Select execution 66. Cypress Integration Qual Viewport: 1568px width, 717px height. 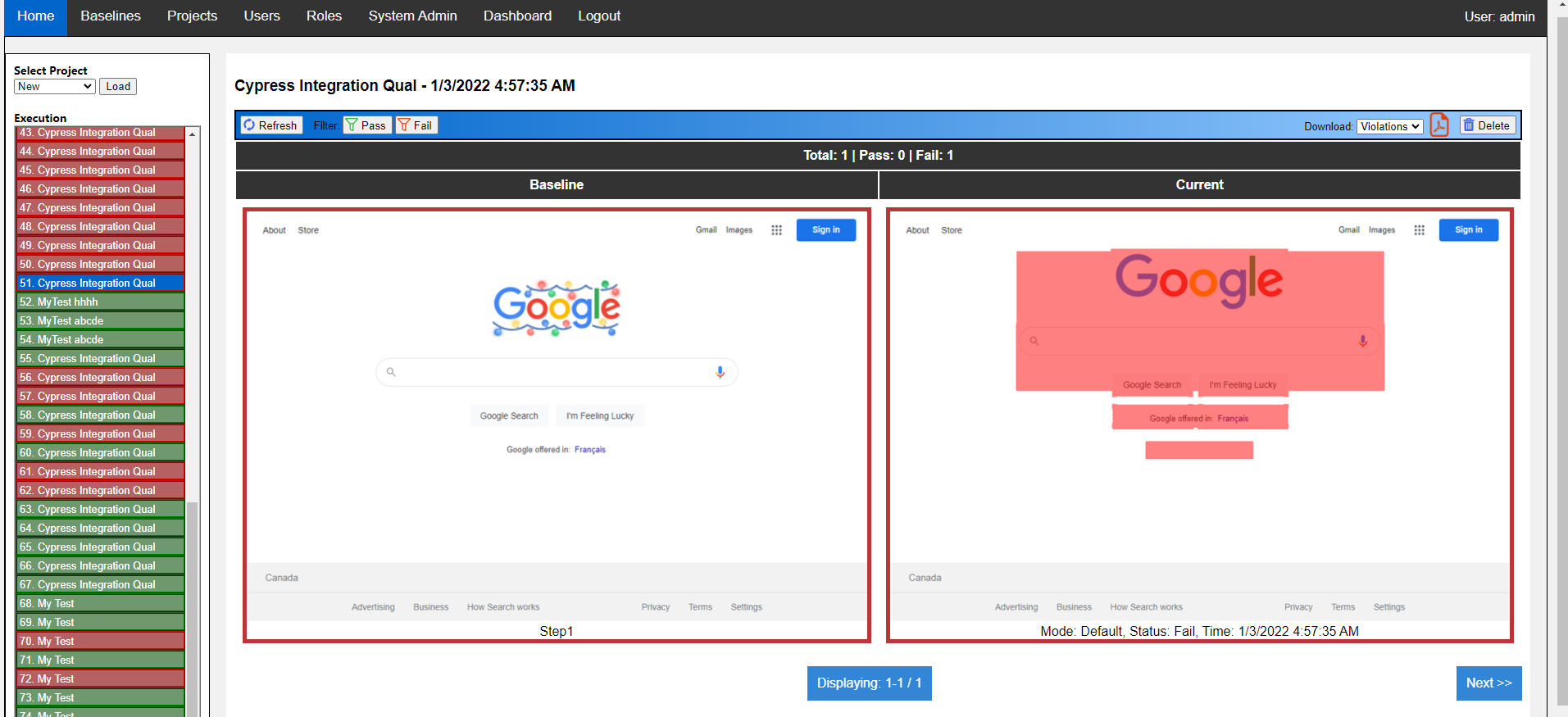click(x=100, y=566)
